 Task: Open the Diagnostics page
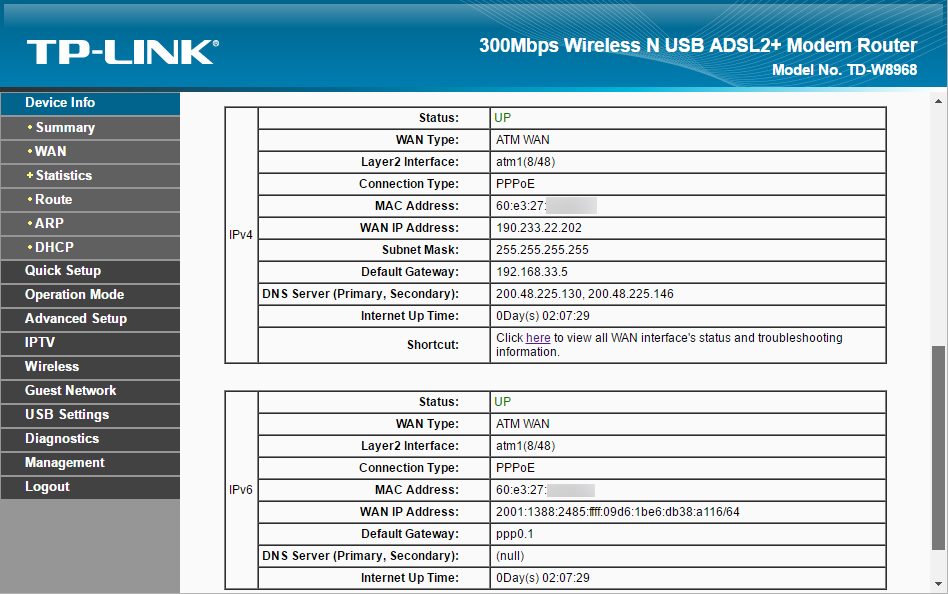(90, 439)
